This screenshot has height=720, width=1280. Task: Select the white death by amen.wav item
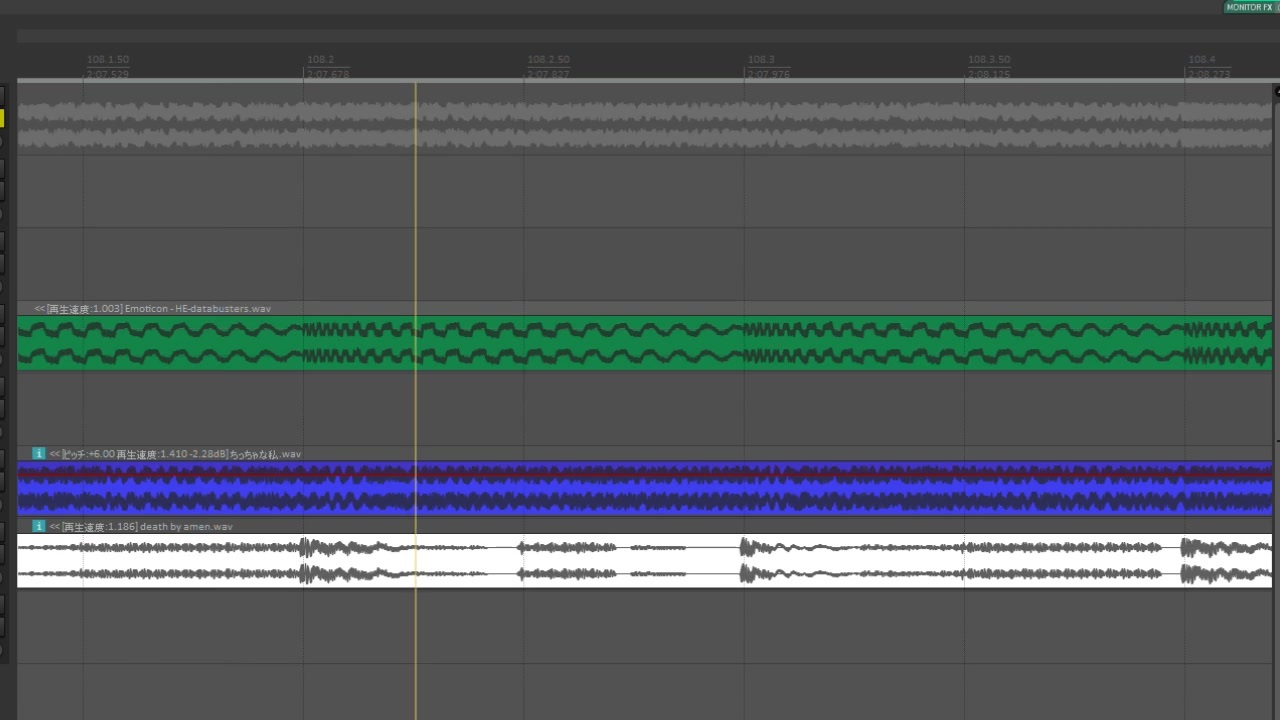click(645, 560)
